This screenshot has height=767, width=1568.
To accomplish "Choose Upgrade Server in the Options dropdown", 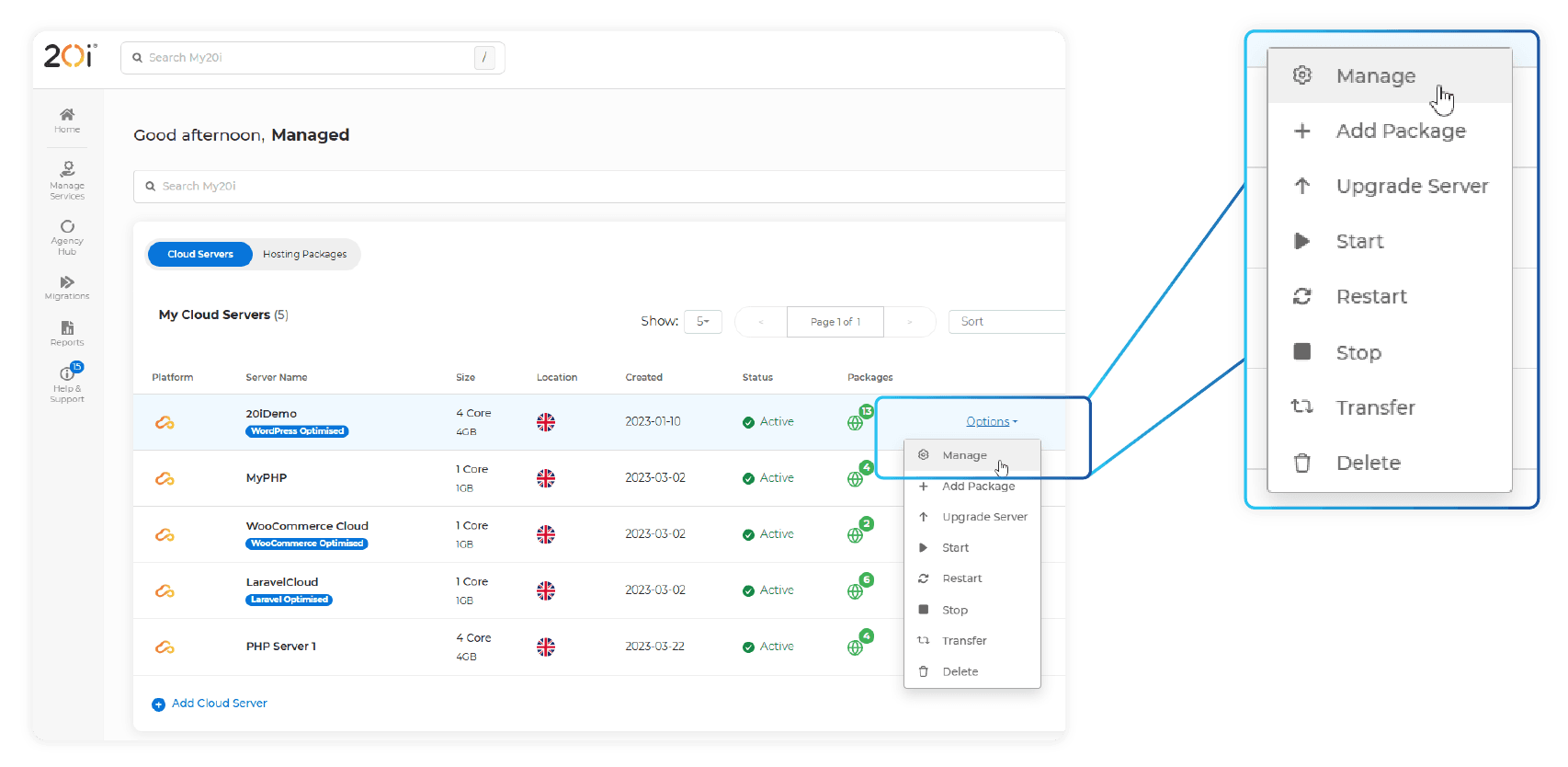I will 972,517.
